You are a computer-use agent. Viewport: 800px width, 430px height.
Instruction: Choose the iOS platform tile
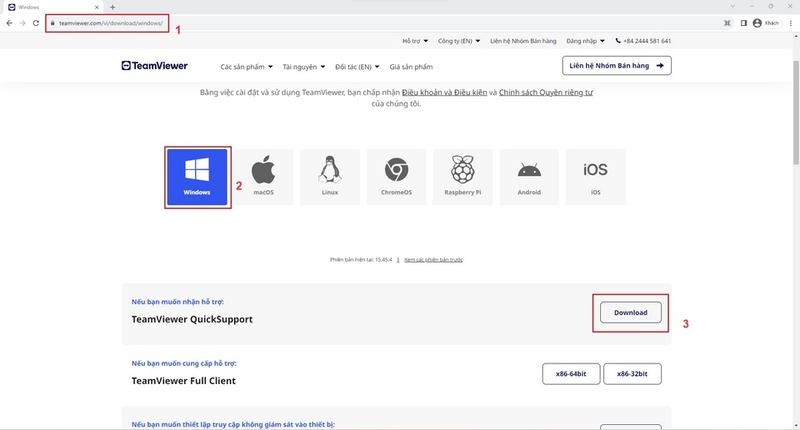pos(595,177)
